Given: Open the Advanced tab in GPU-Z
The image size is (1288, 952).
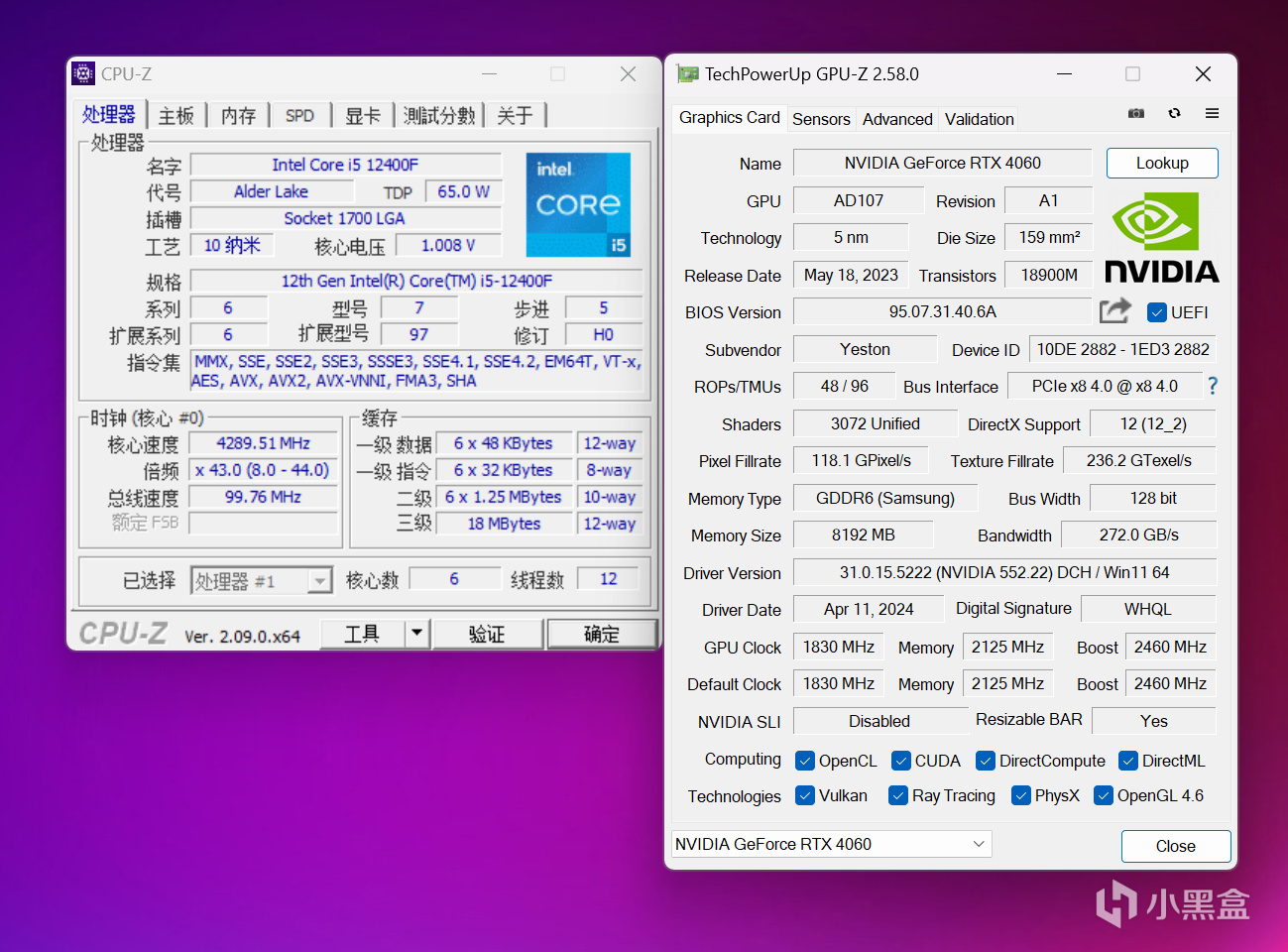Looking at the screenshot, I should [x=897, y=119].
